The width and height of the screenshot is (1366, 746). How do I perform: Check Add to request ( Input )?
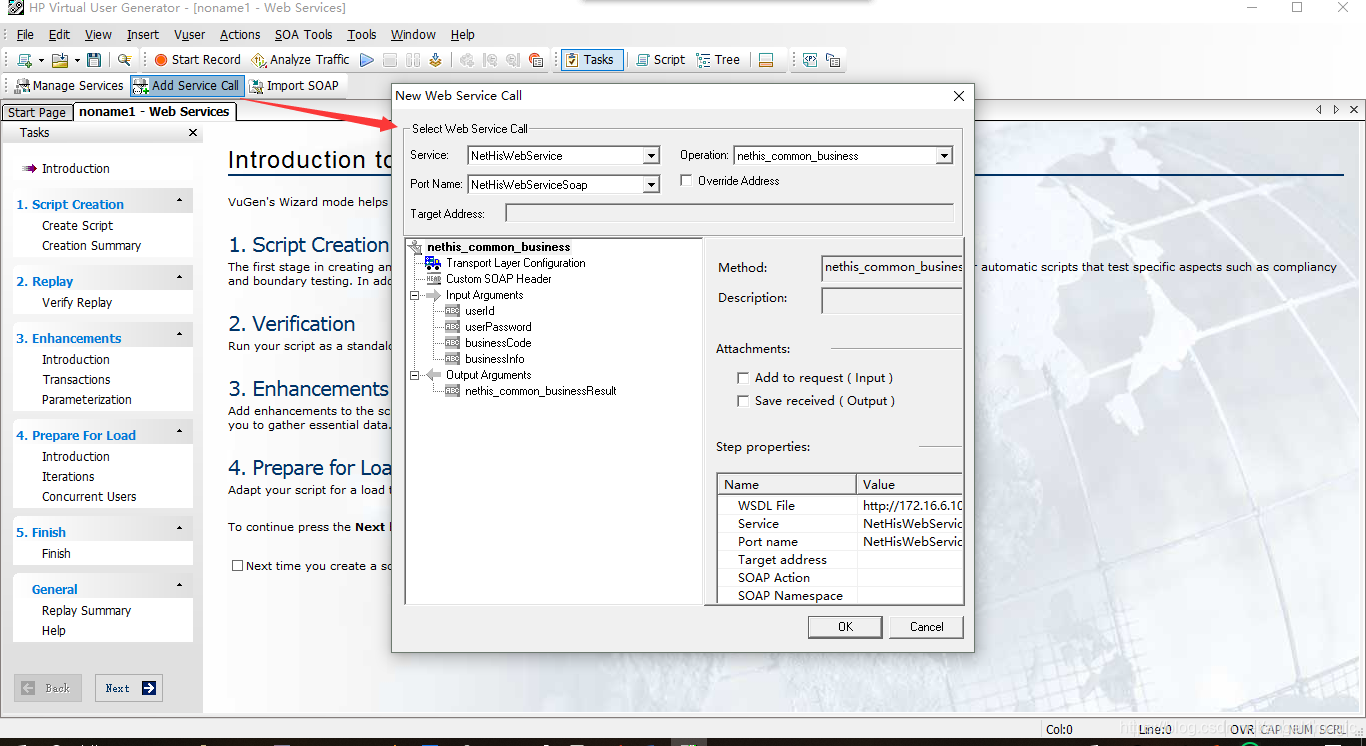(742, 378)
